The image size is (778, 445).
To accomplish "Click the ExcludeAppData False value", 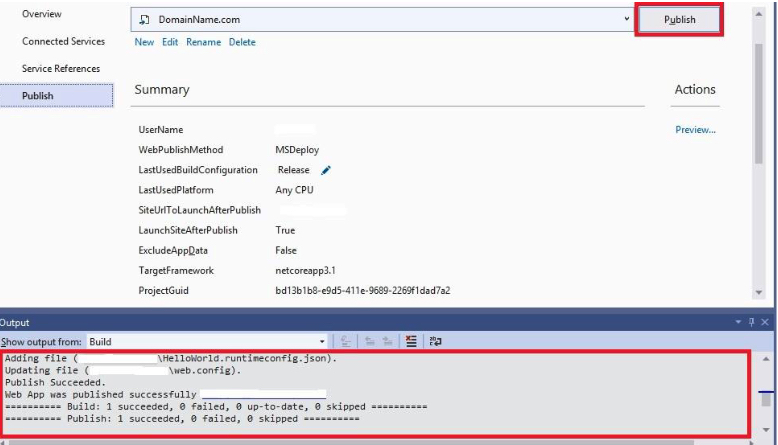I will pyautogui.click(x=286, y=251).
